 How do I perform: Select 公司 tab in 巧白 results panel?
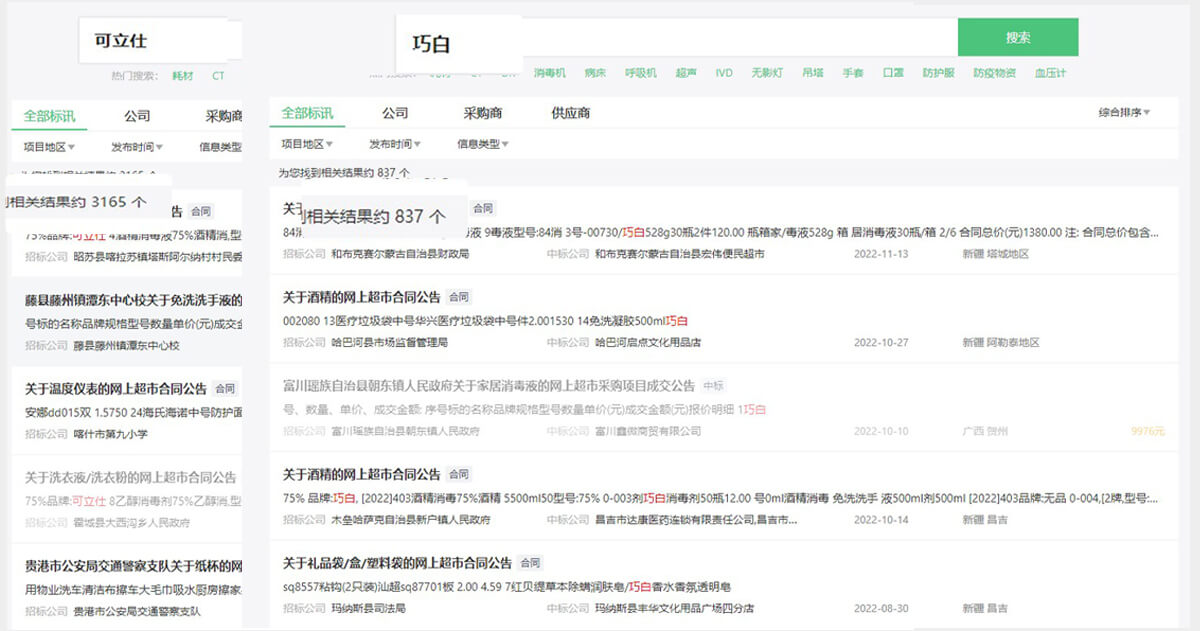point(395,113)
